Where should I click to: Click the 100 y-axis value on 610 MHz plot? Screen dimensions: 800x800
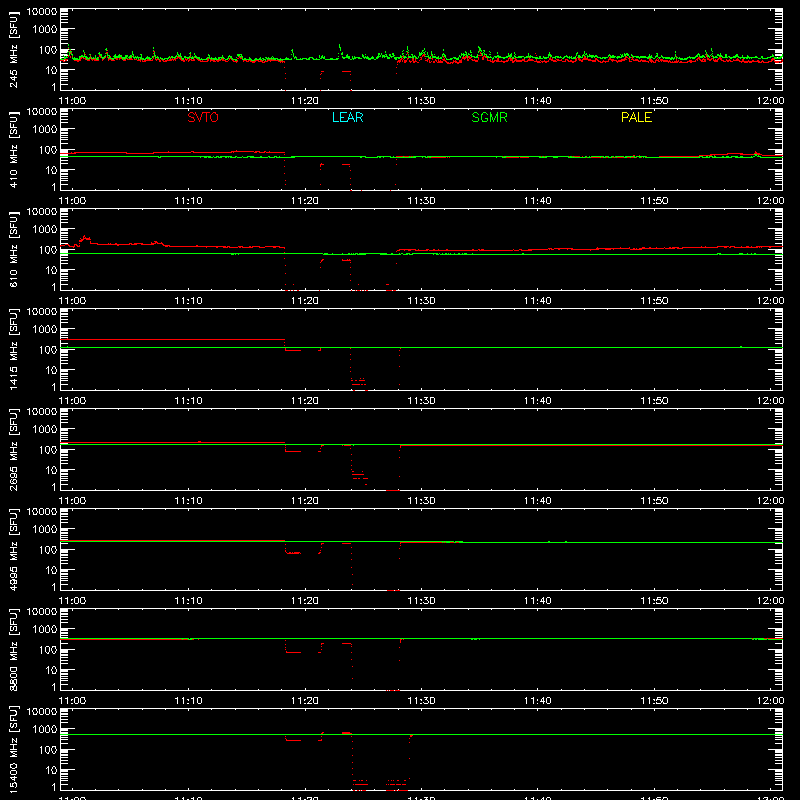(48, 250)
